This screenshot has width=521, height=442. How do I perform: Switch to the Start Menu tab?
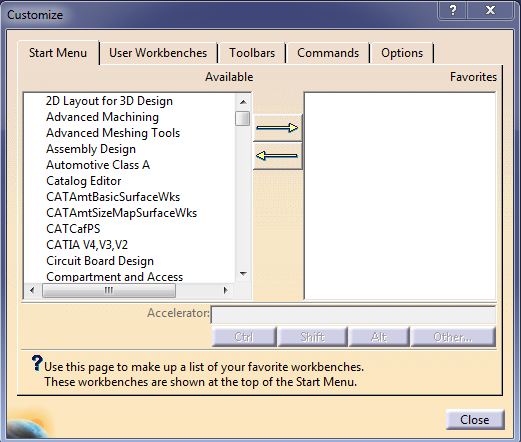point(58,53)
